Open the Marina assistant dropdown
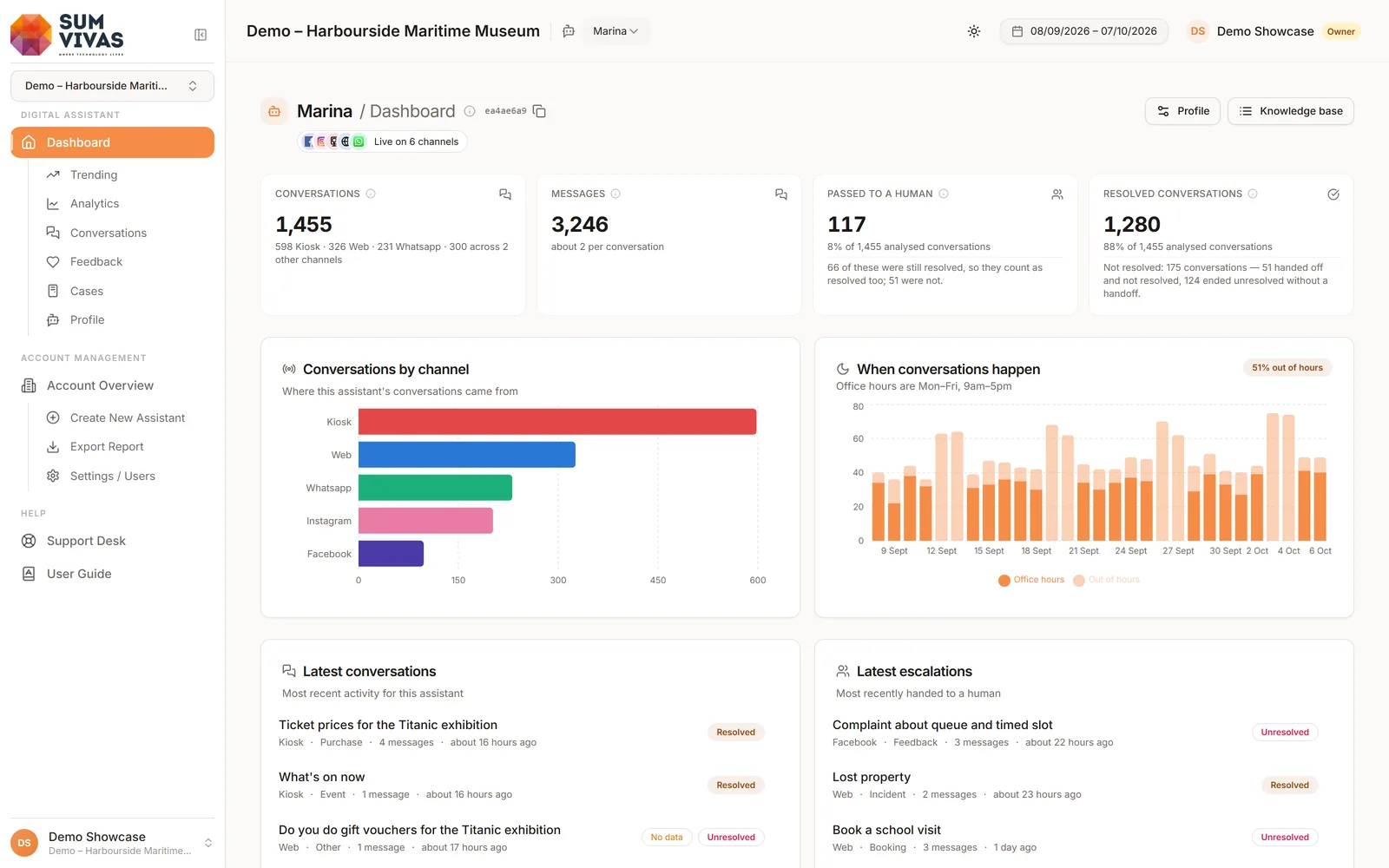This screenshot has width=1389, height=868. point(616,31)
